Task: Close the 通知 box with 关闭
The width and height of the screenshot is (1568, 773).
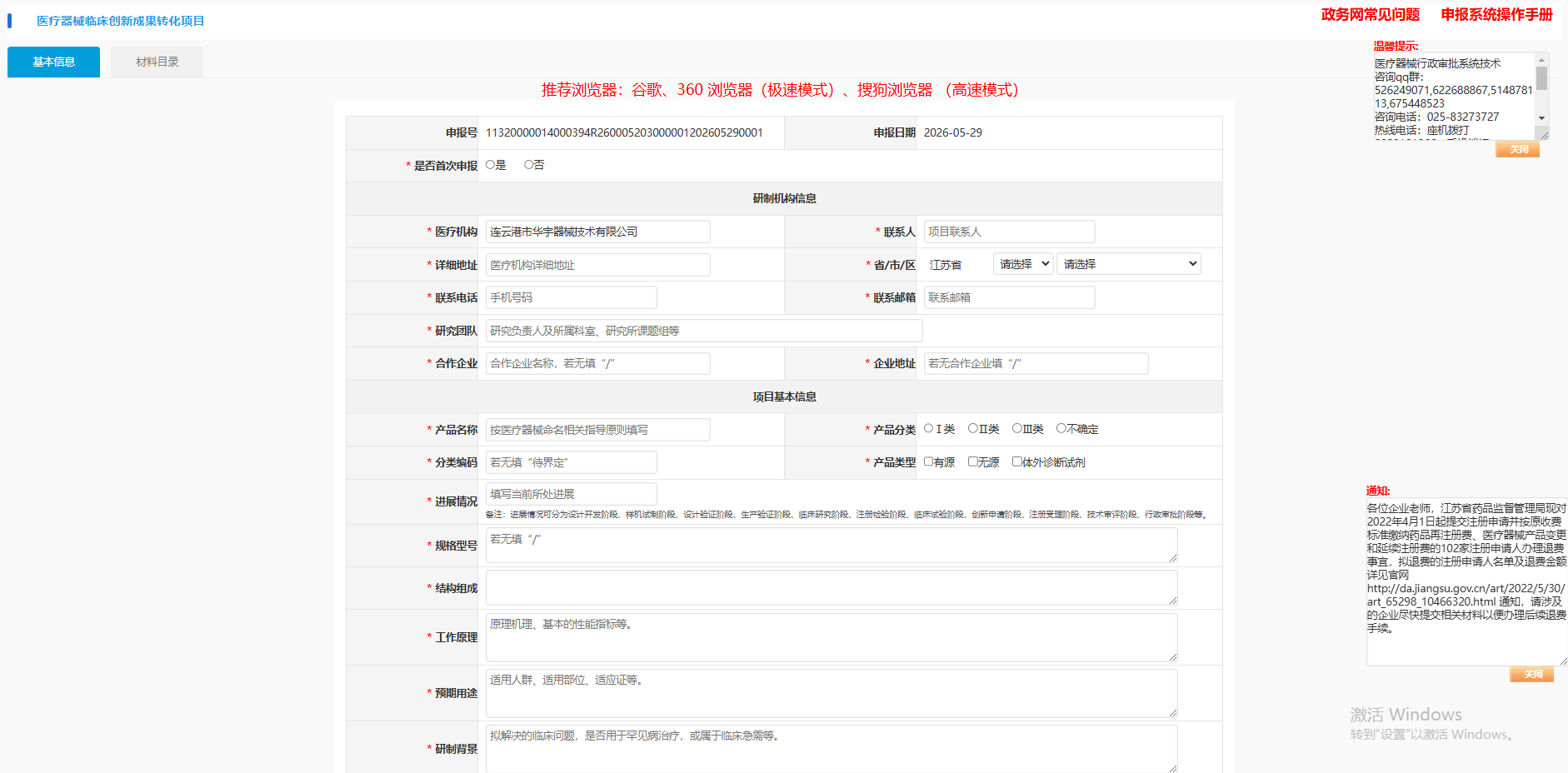Action: coord(1532,675)
